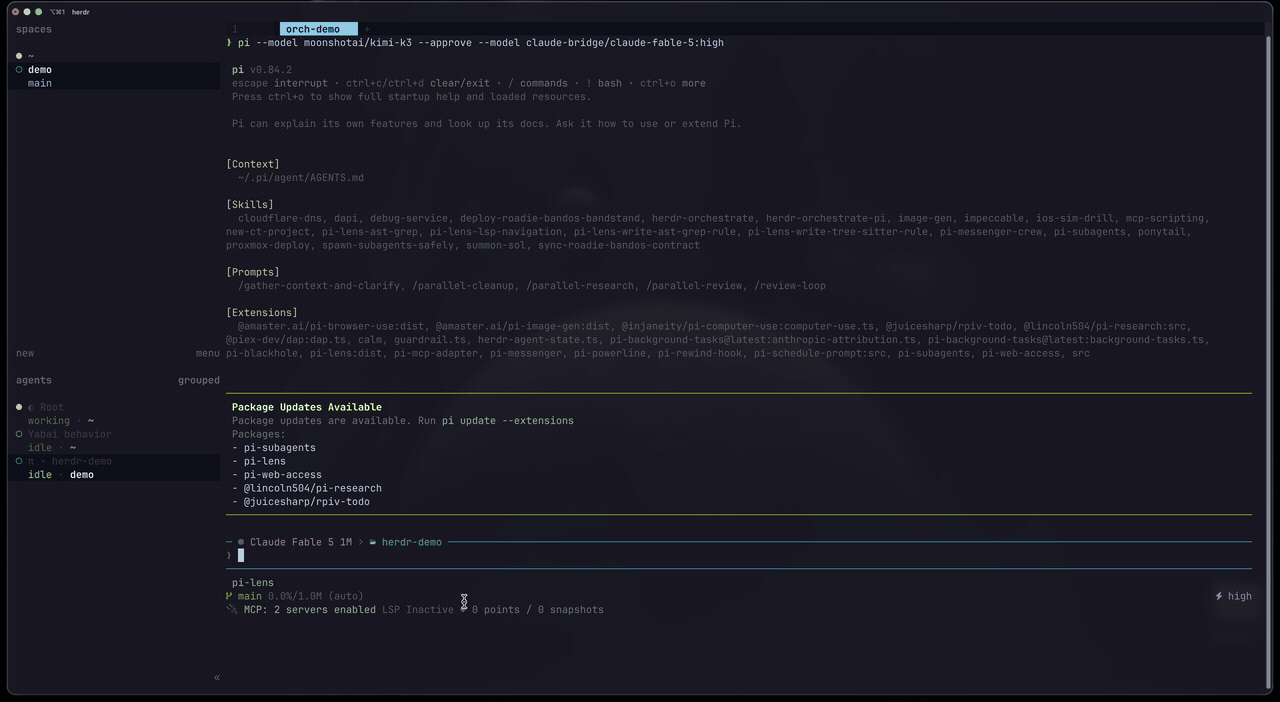Screen dimensions: 1280x702
Task: Click the idle demo status line
Action: [61, 475]
